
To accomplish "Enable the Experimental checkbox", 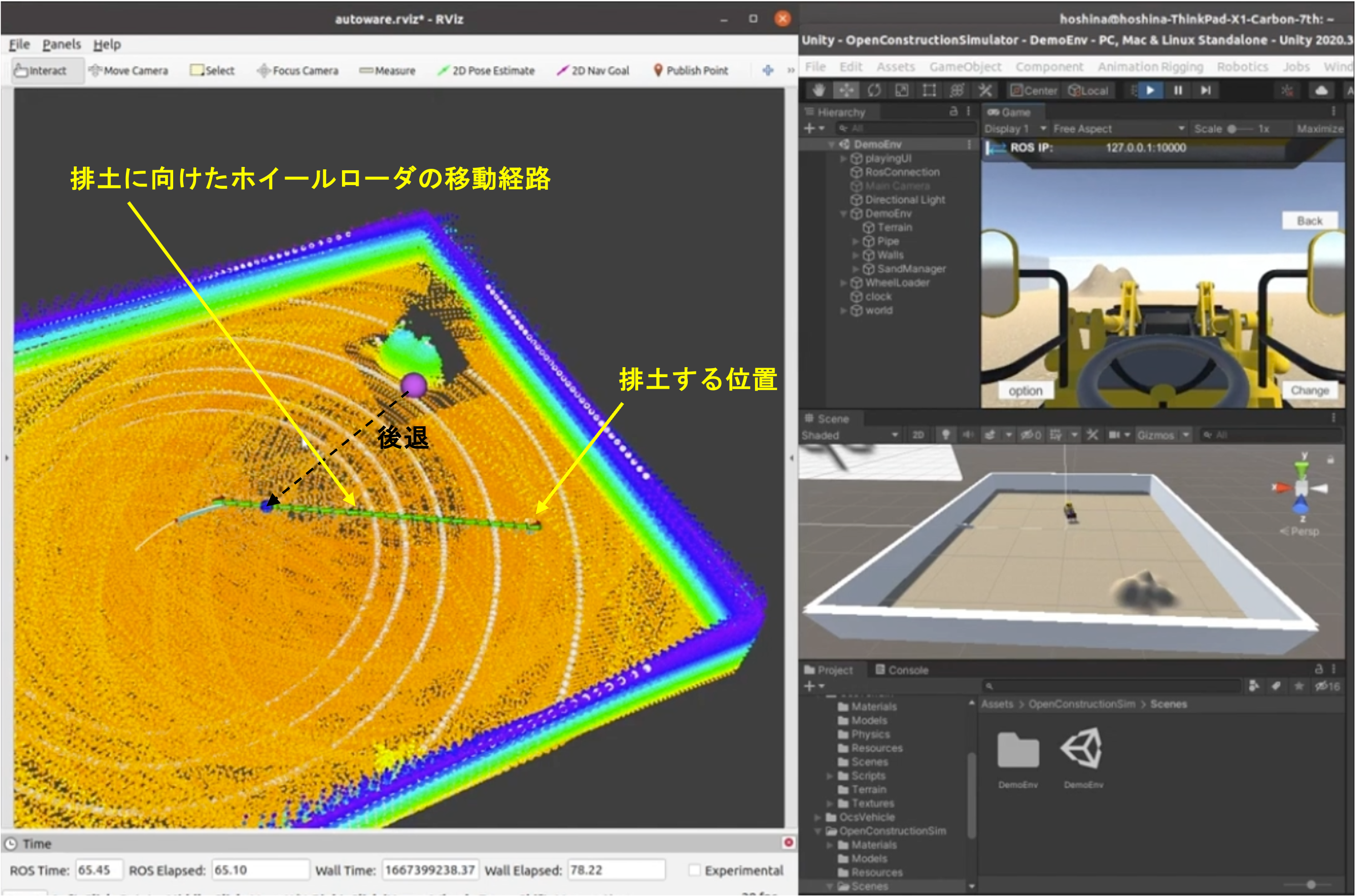I will (x=694, y=870).
